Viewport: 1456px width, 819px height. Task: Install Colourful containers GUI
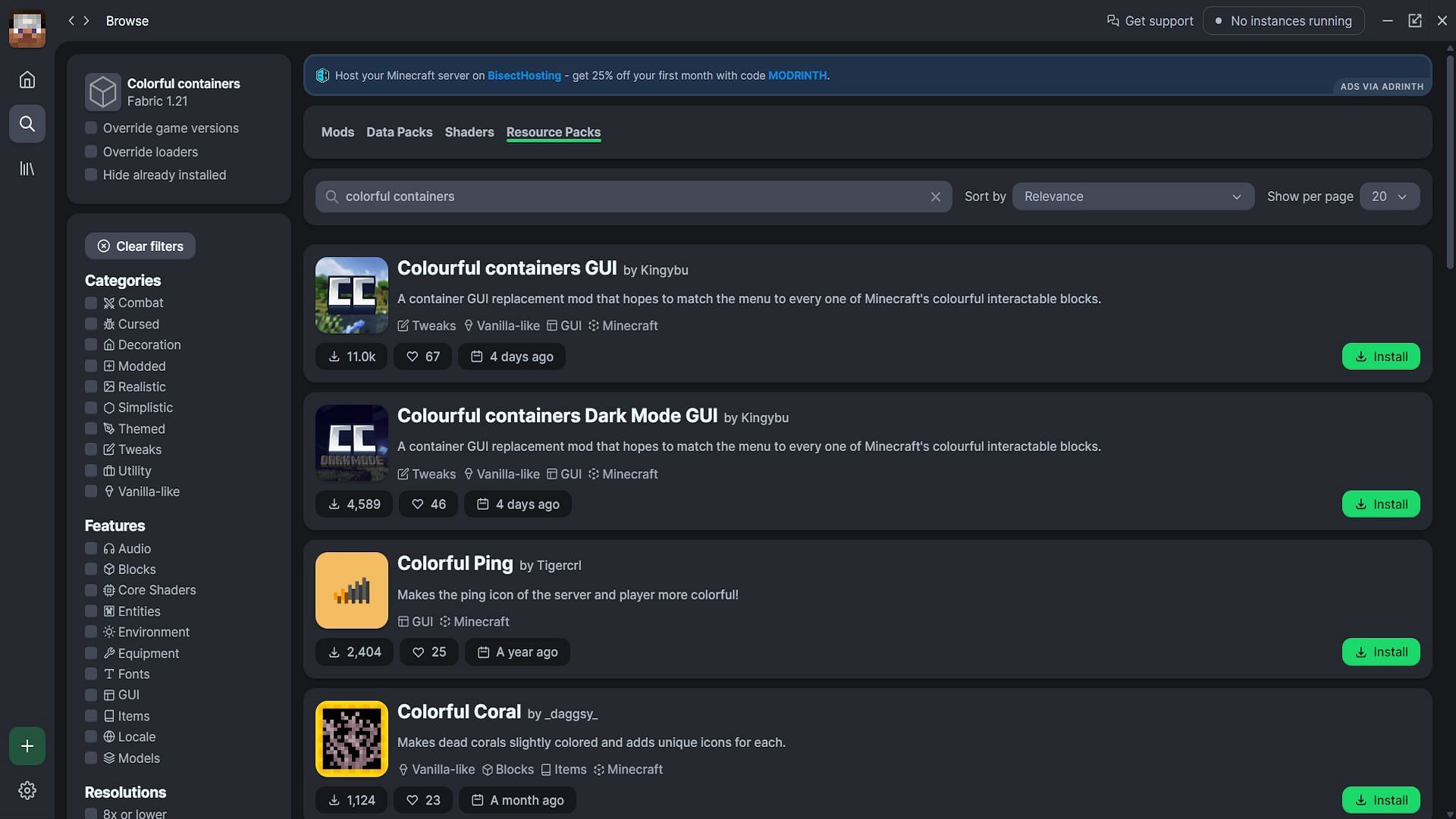point(1381,356)
